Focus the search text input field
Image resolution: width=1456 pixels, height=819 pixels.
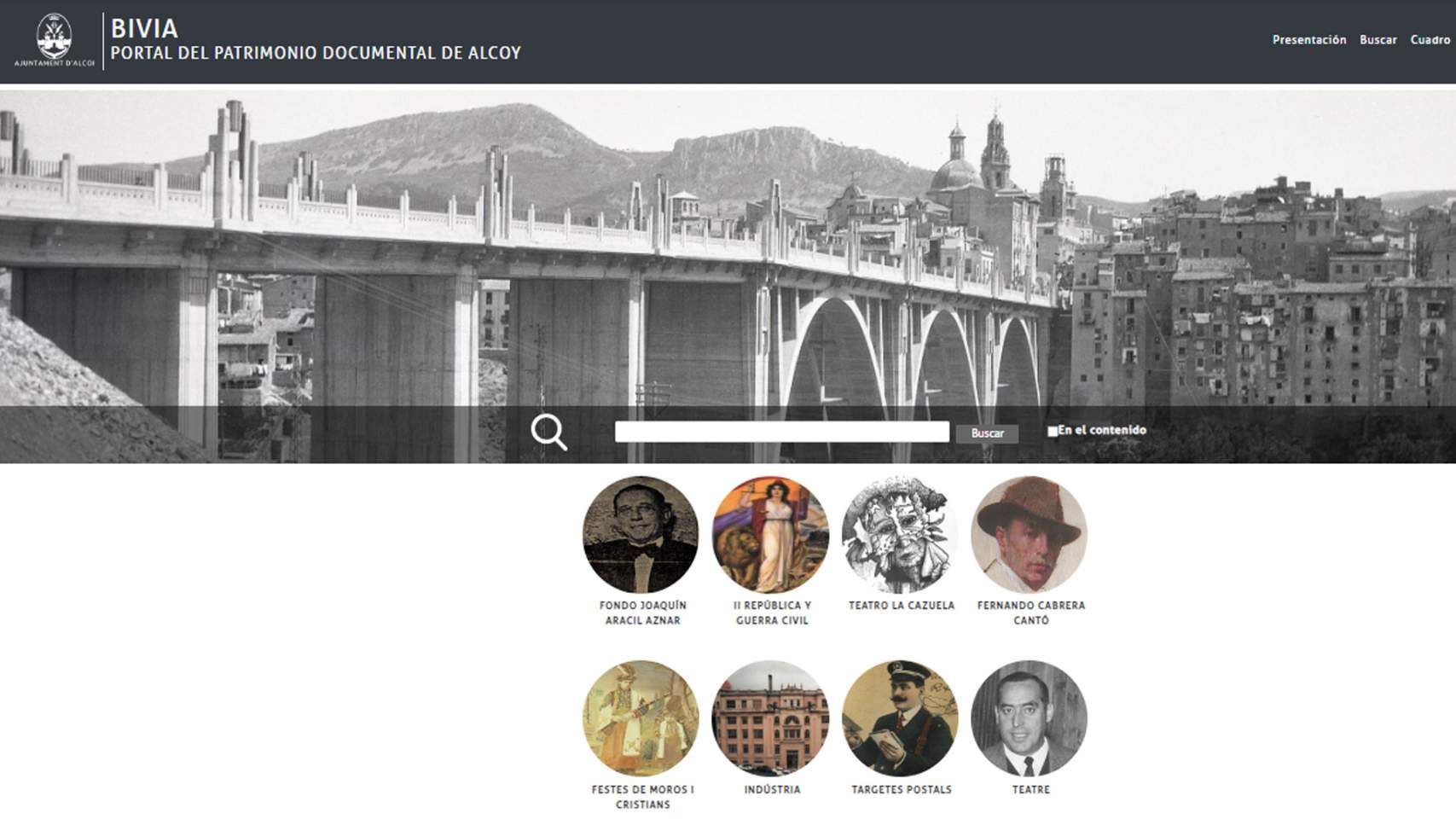pos(781,432)
